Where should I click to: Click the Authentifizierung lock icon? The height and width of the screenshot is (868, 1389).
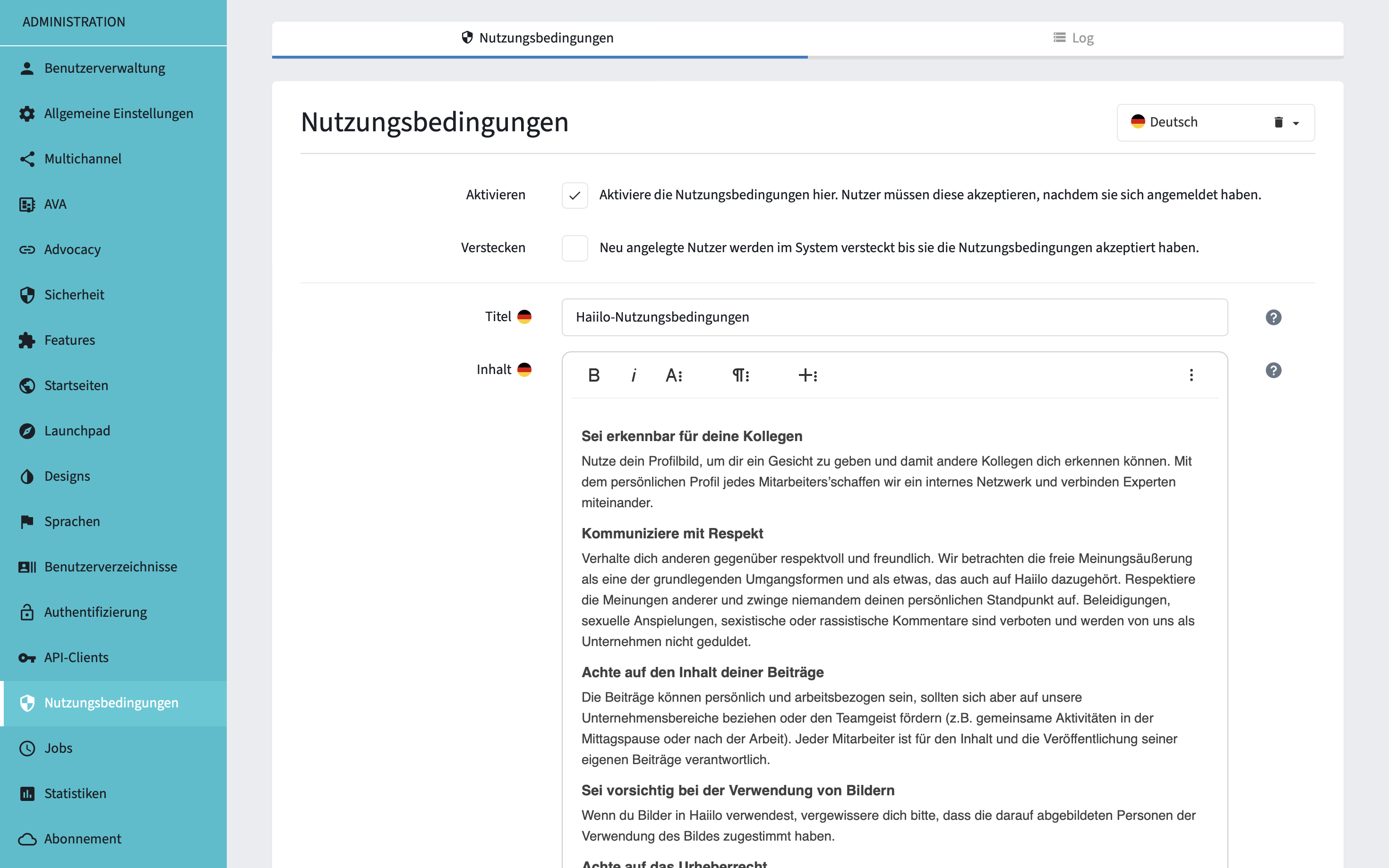pyautogui.click(x=27, y=613)
